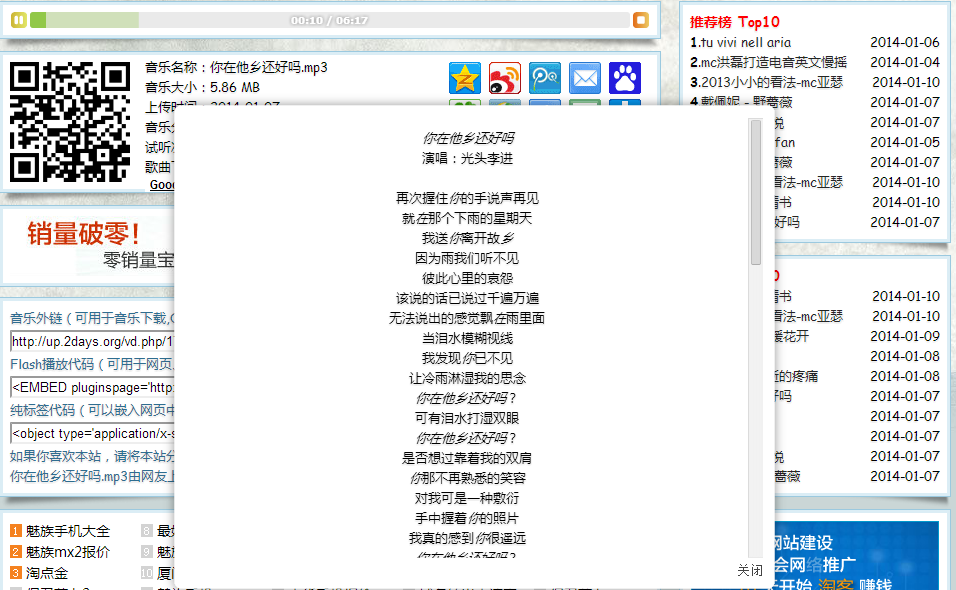Click the lyrics popup scrollbar thumb
956x590 pixels.
click(755, 190)
